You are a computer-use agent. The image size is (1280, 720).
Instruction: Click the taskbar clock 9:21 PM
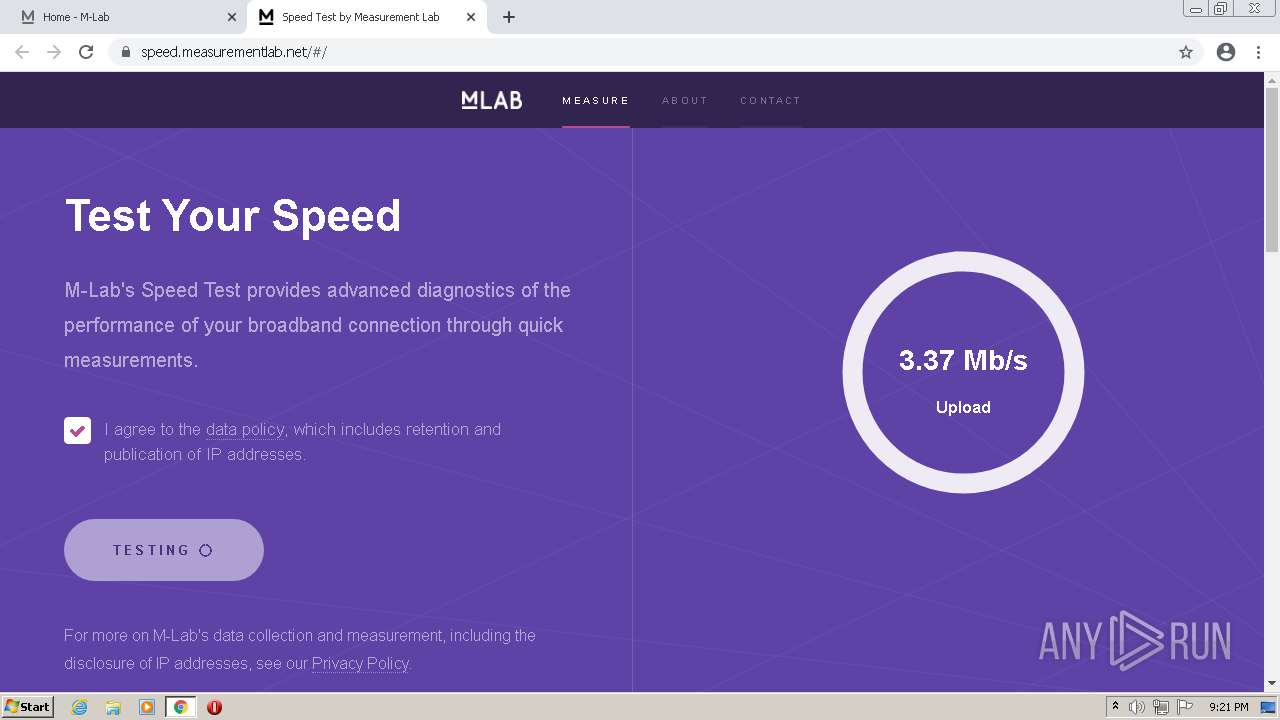(x=1229, y=707)
